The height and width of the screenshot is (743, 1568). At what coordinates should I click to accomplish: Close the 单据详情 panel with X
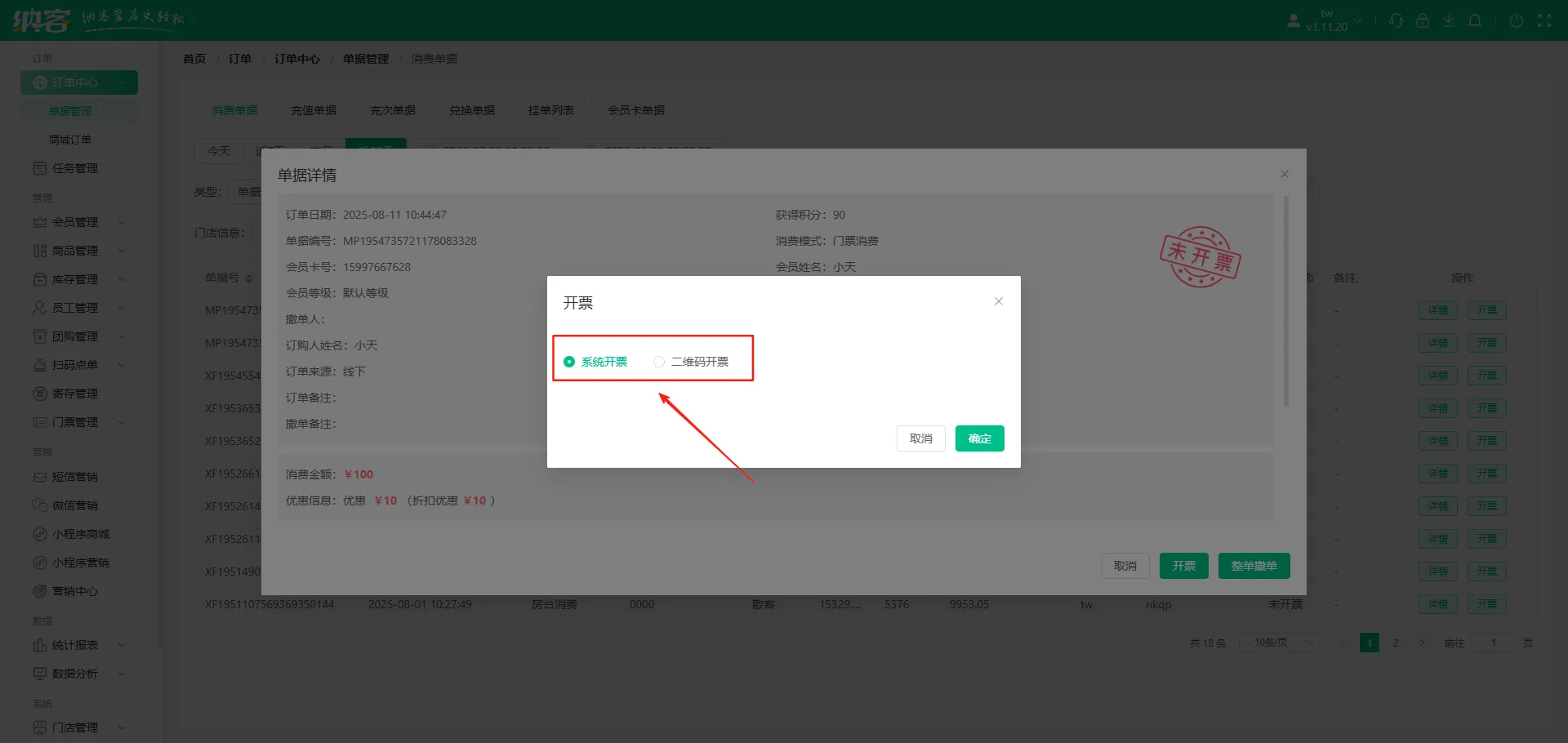(1285, 174)
